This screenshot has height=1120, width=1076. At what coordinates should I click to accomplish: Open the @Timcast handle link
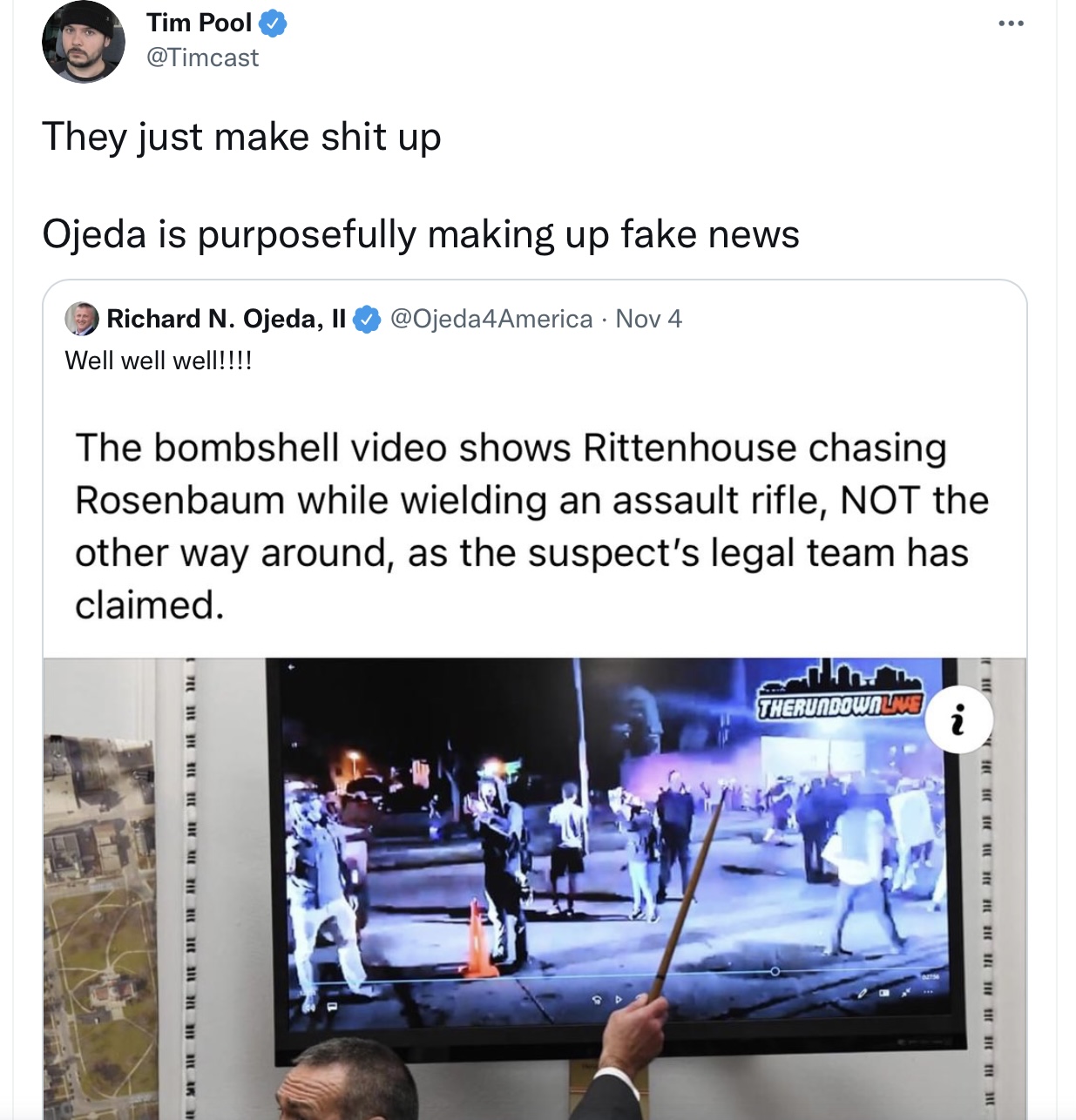click(x=203, y=58)
